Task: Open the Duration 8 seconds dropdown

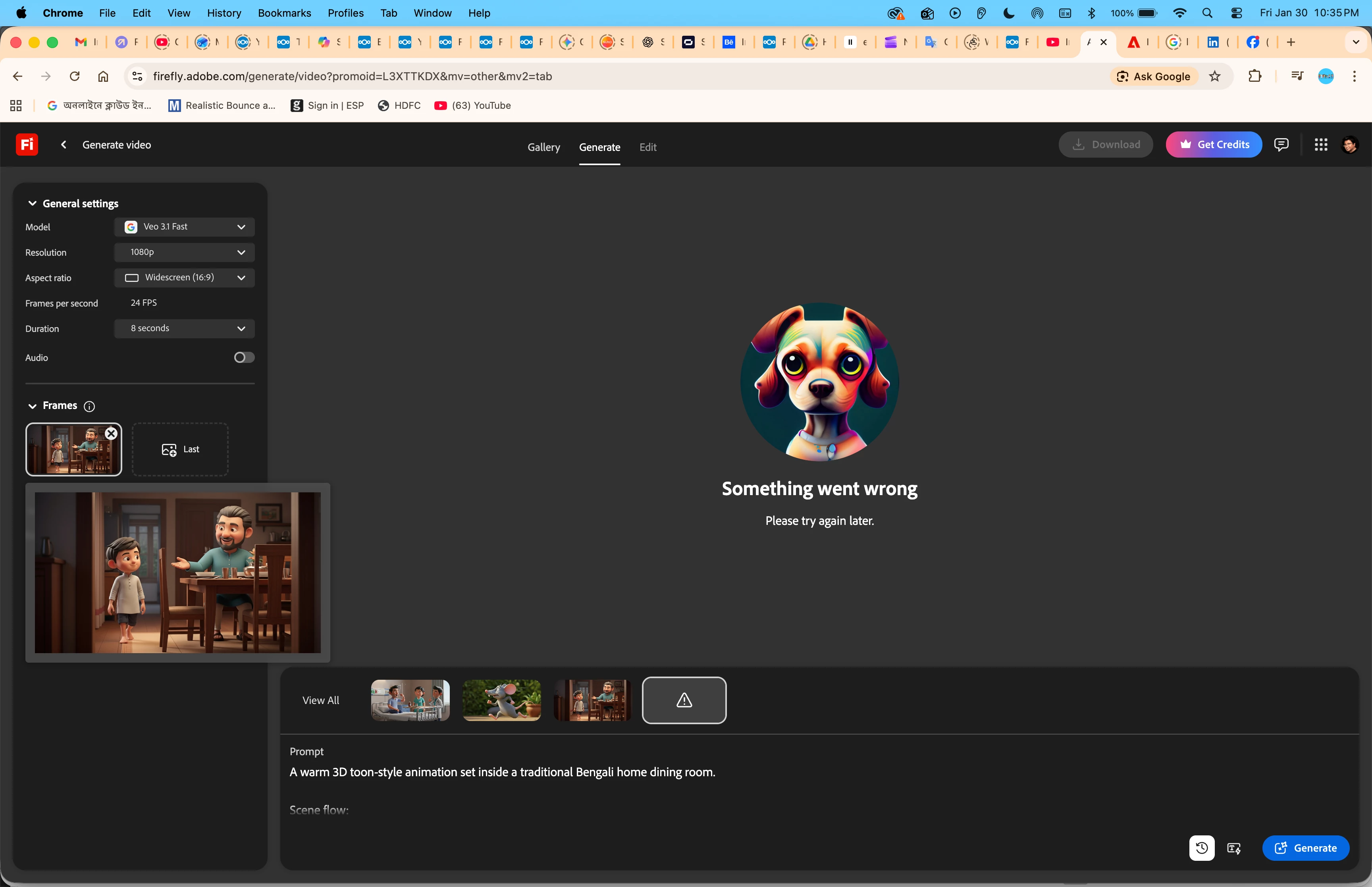Action: coord(184,328)
